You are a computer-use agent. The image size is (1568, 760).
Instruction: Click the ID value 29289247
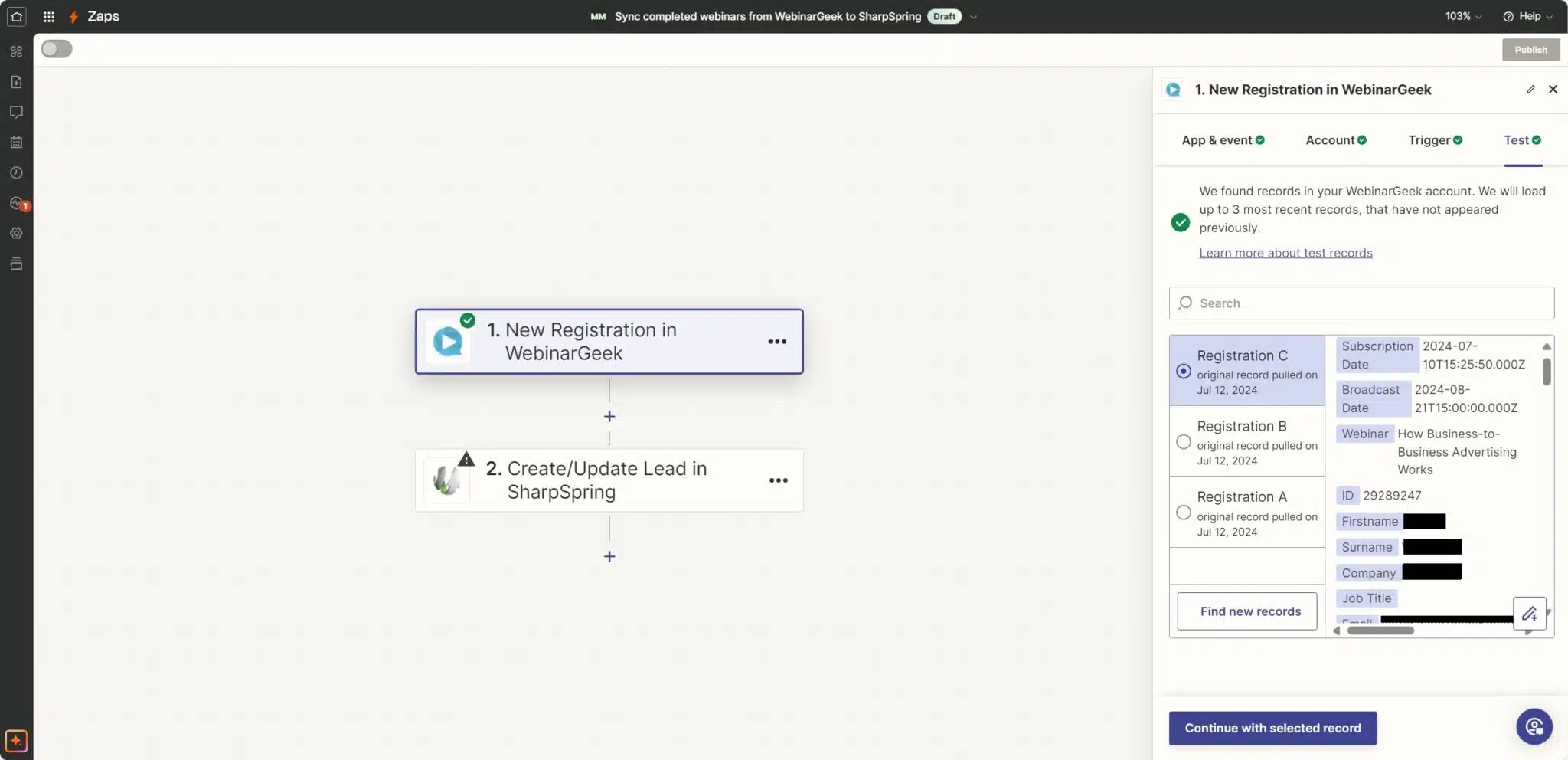1392,496
